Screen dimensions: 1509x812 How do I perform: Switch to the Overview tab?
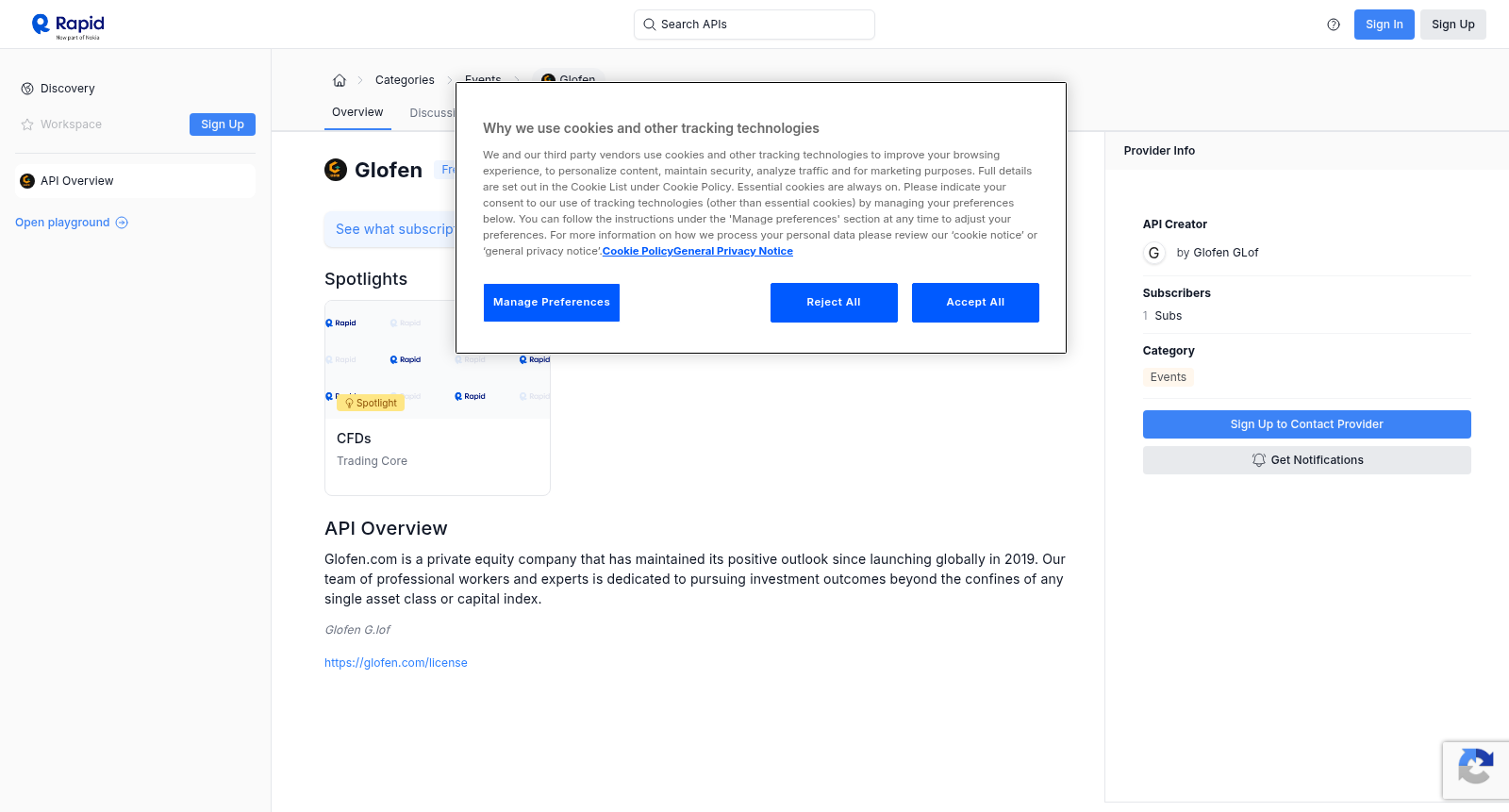357,112
